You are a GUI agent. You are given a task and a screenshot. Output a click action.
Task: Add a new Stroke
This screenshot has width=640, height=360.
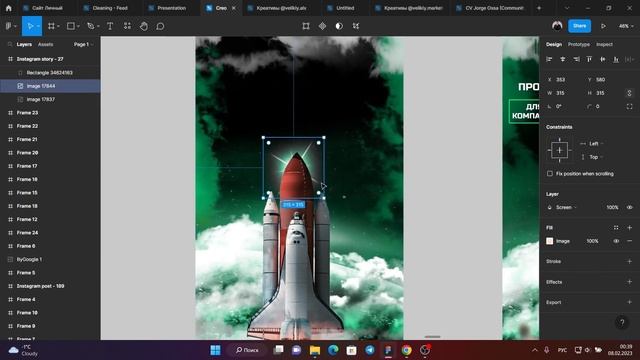click(629, 261)
